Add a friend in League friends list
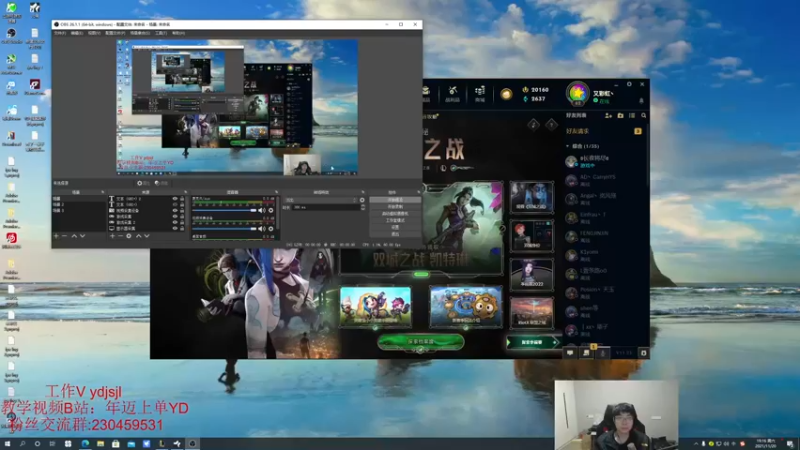Screen dimensions: 800x450 tap(608, 116)
